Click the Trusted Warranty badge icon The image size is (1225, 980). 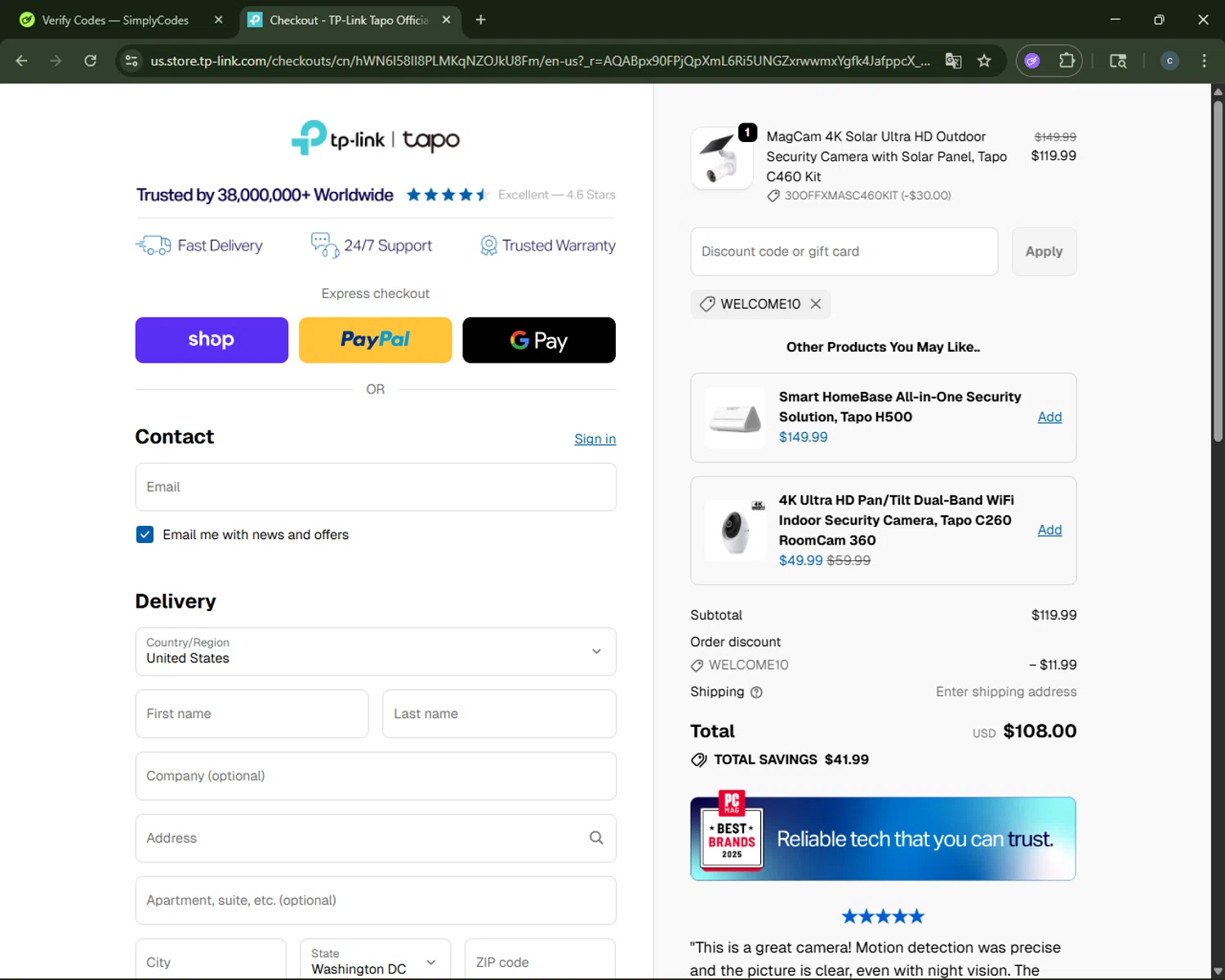[488, 245]
